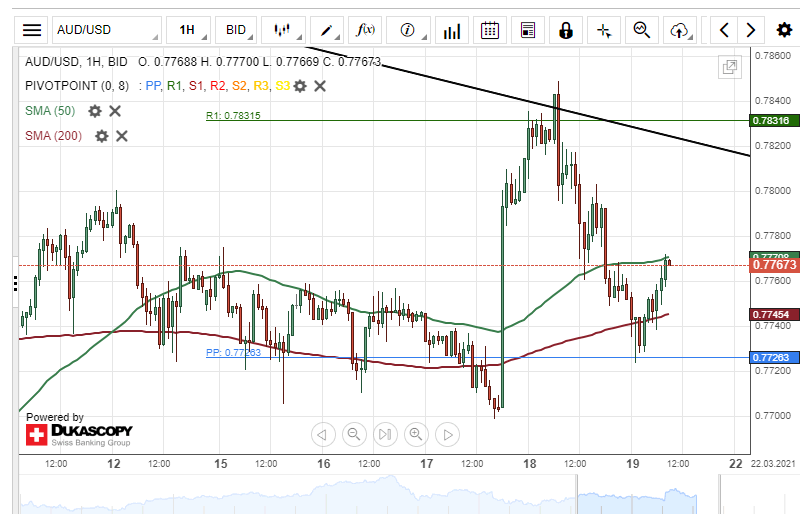Open the info options button
This screenshot has height=523, width=811.
[x=408, y=30]
